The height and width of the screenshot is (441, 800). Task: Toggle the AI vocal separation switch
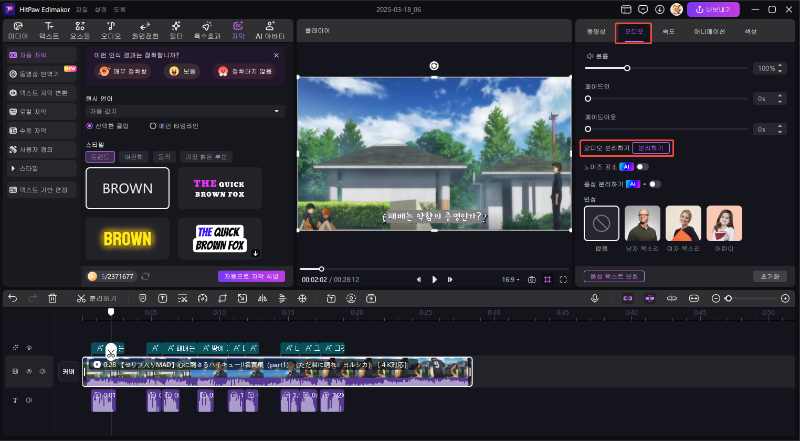(x=652, y=183)
